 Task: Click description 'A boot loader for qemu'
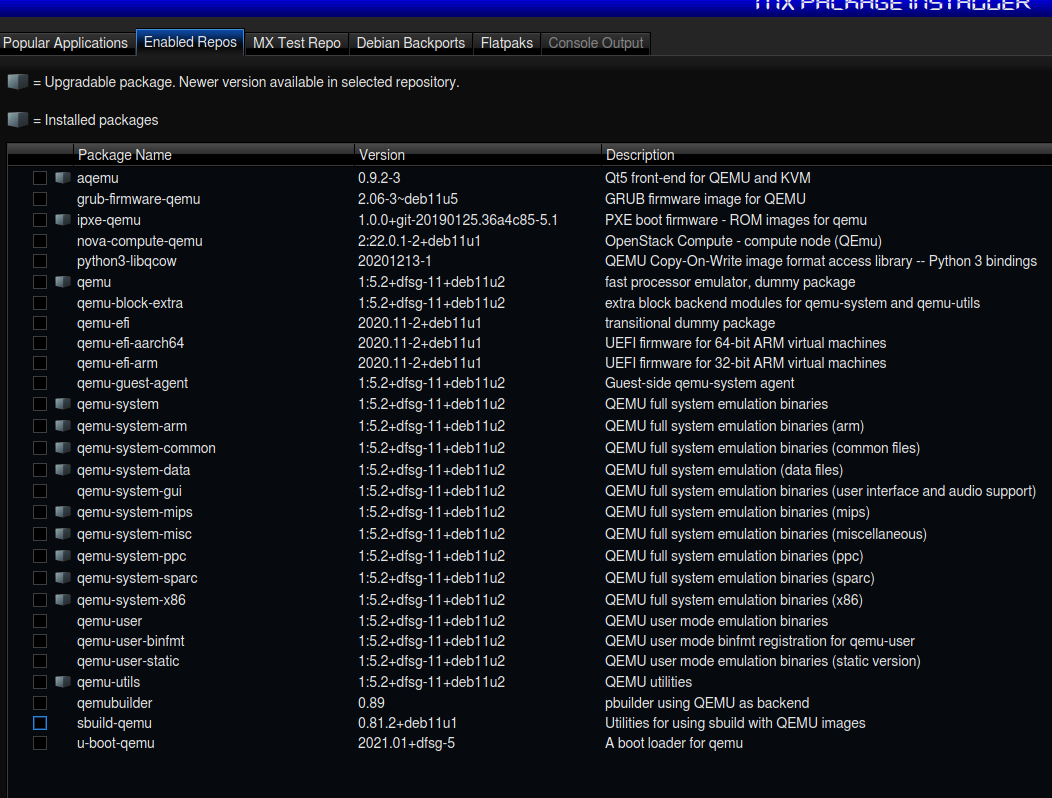click(674, 744)
